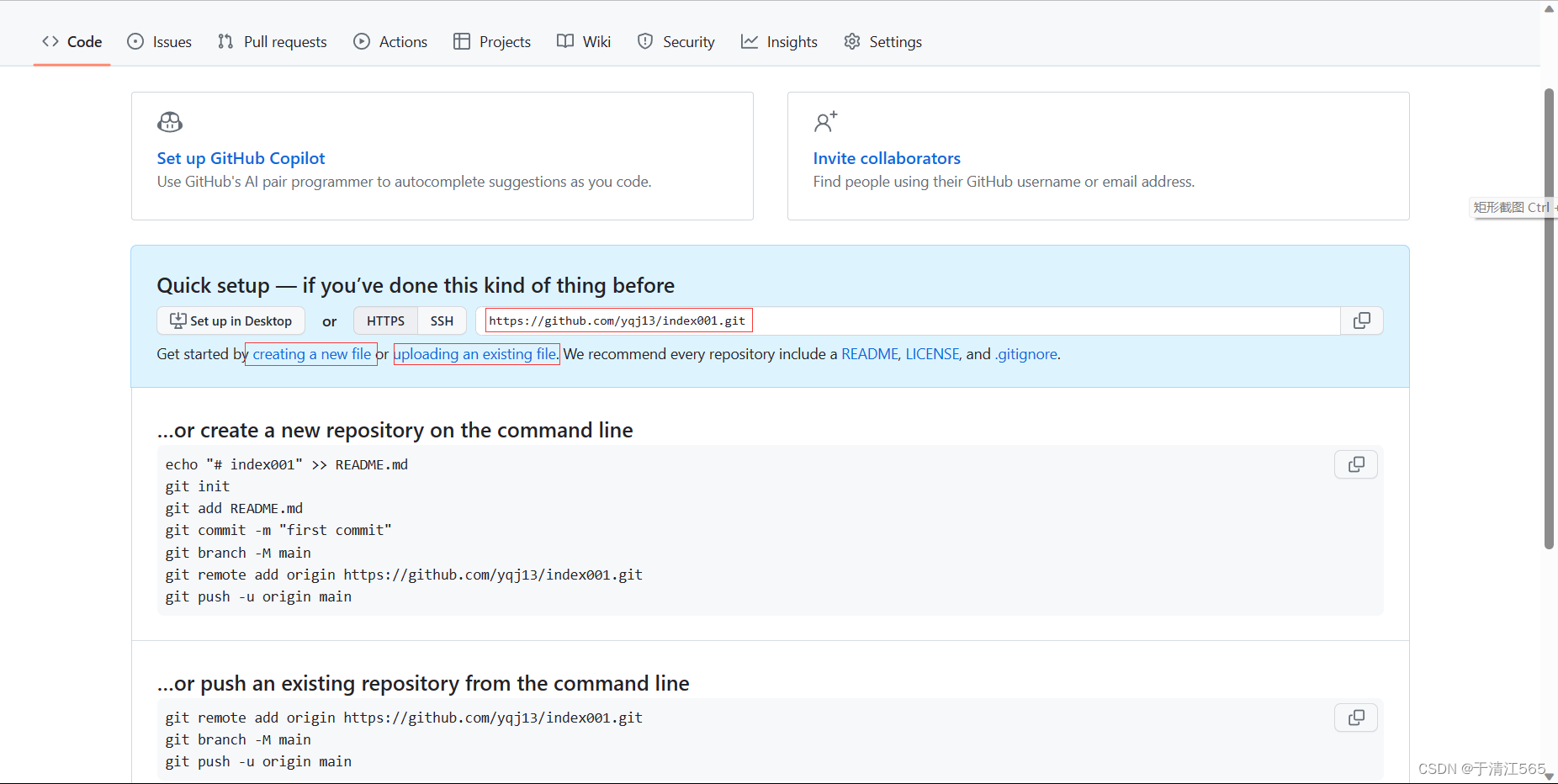Click the scrollbar down arrow

click(x=1549, y=776)
